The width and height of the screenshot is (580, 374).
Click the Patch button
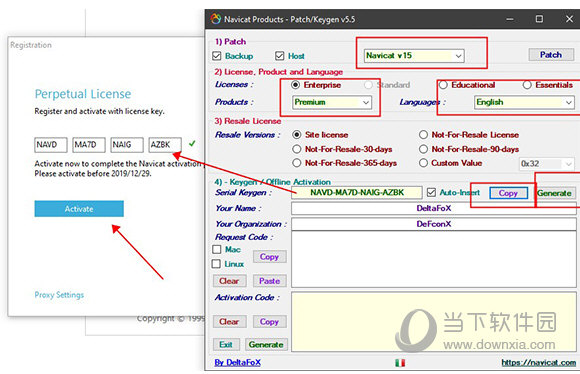(551, 55)
